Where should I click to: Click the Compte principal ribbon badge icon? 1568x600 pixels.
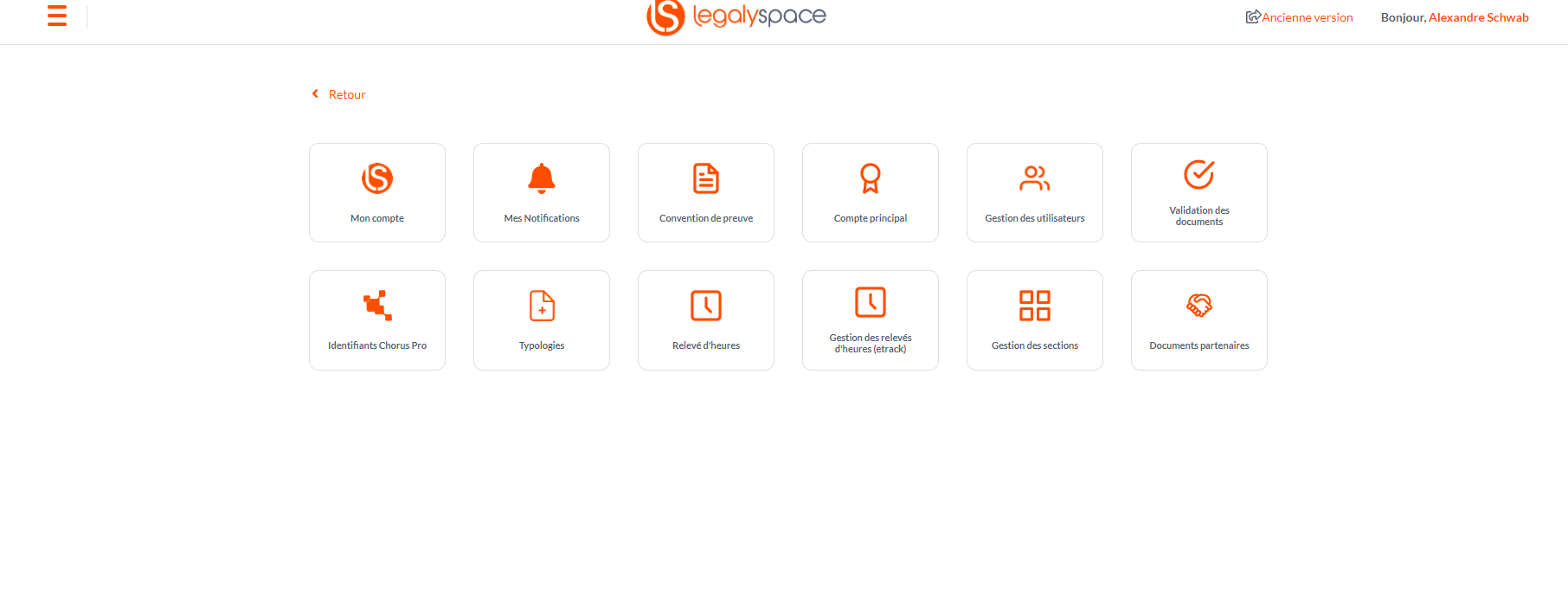pyautogui.click(x=871, y=178)
